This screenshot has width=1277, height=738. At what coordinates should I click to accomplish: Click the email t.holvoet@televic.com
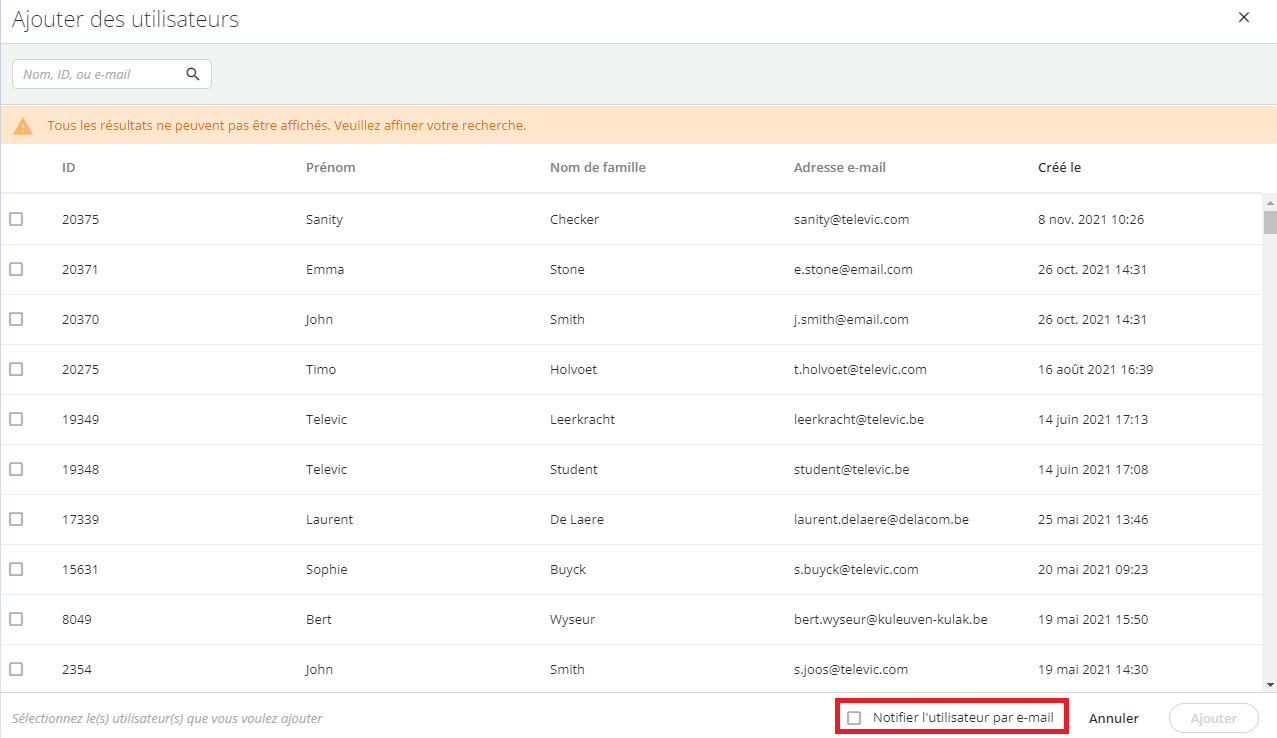pyautogui.click(x=860, y=369)
